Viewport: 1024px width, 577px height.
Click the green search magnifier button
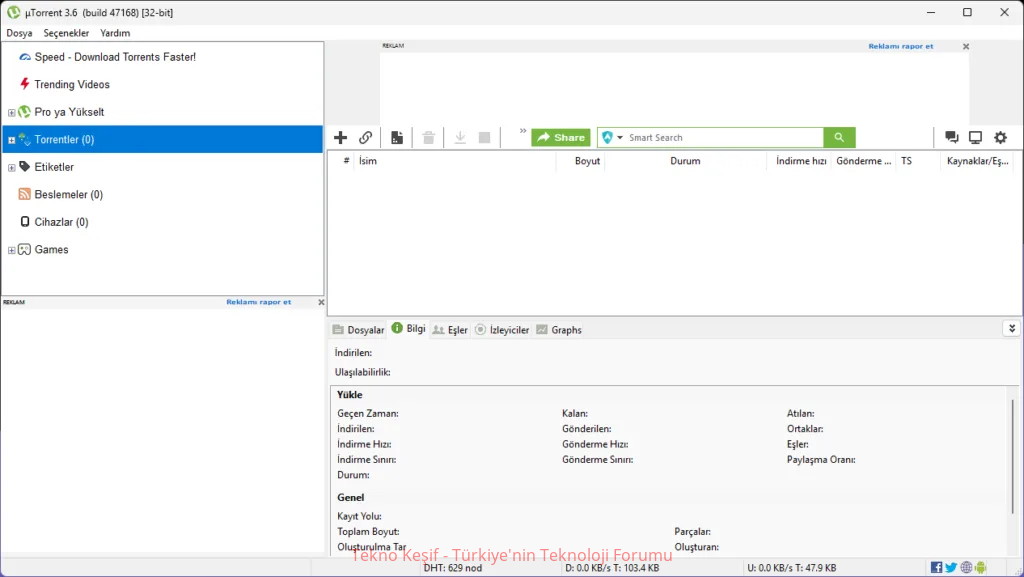(x=839, y=138)
